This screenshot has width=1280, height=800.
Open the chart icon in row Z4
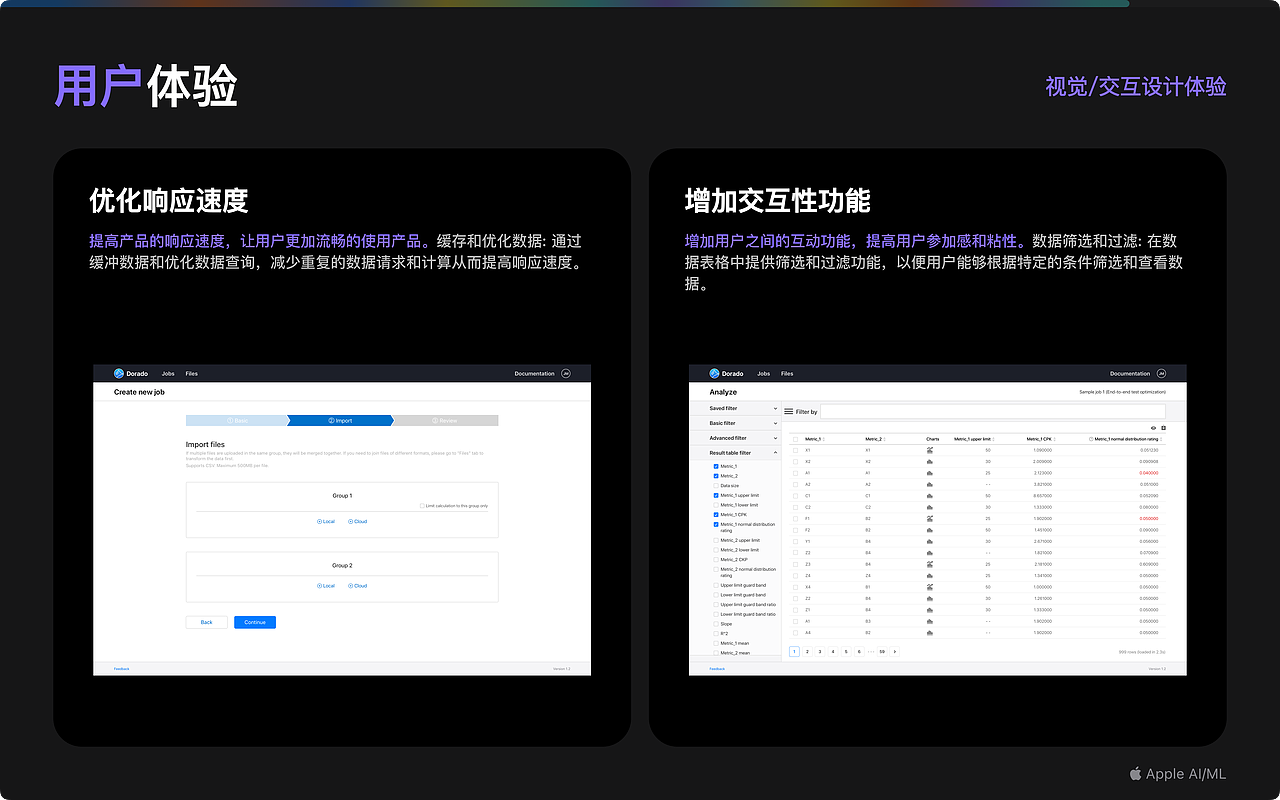(x=930, y=576)
